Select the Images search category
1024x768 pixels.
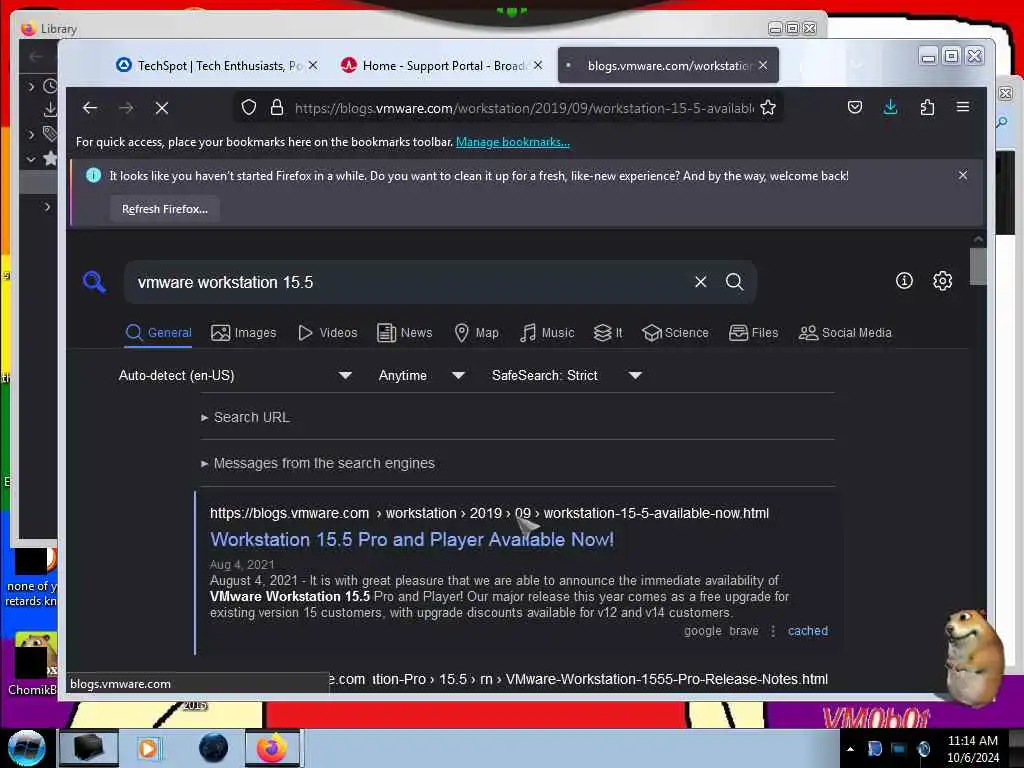pyautogui.click(x=244, y=333)
